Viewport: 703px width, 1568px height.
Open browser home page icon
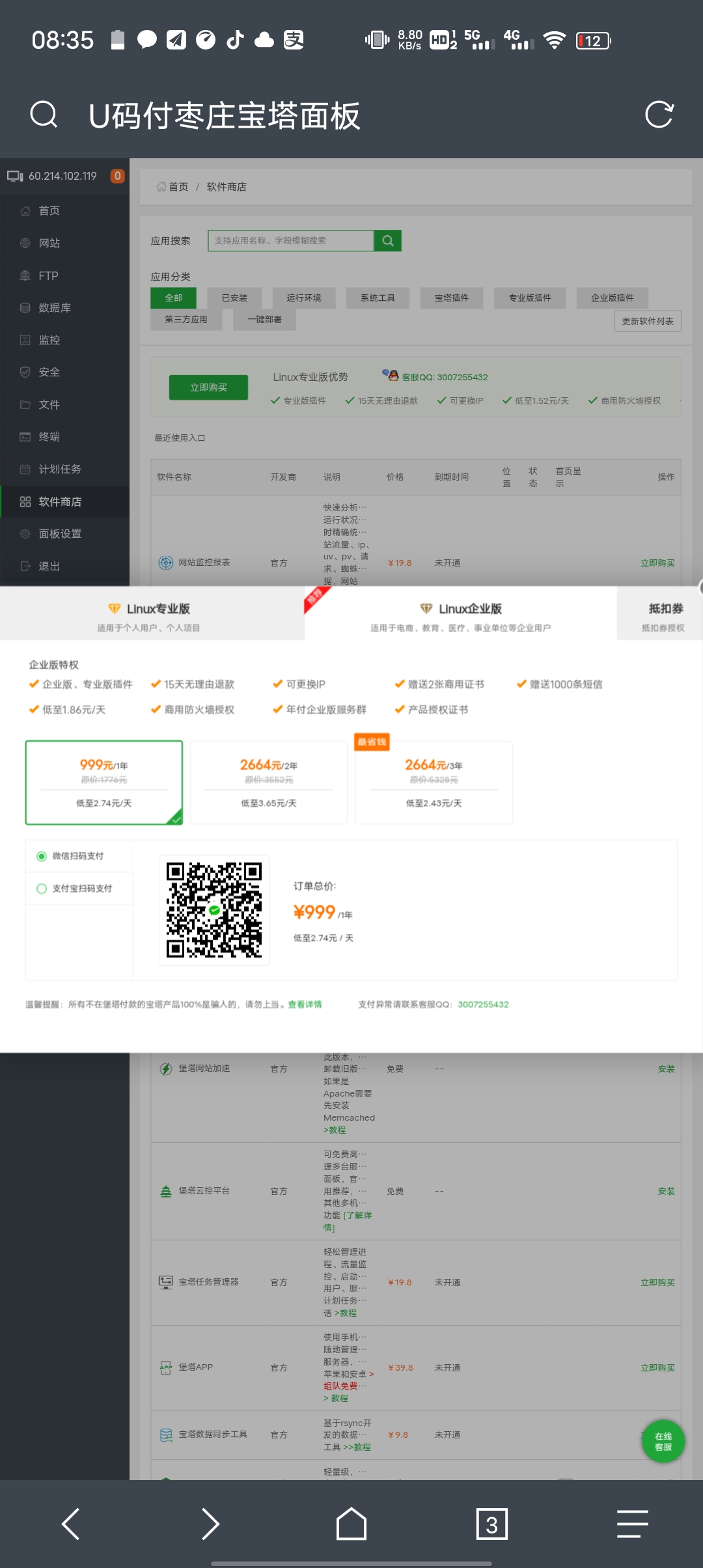click(351, 1524)
